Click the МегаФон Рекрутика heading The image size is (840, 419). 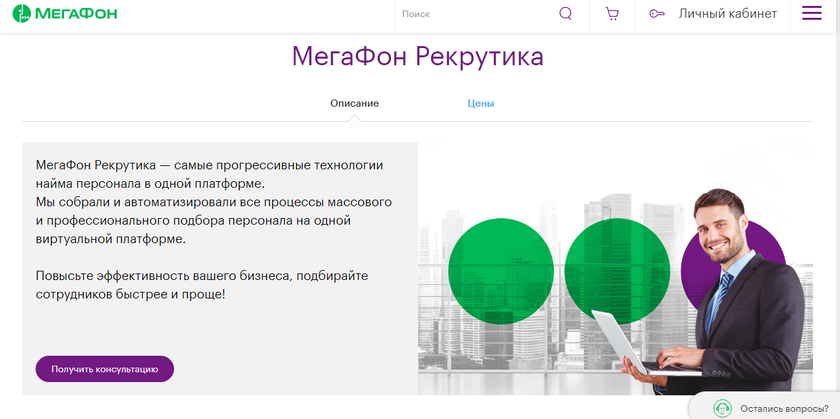tap(418, 57)
